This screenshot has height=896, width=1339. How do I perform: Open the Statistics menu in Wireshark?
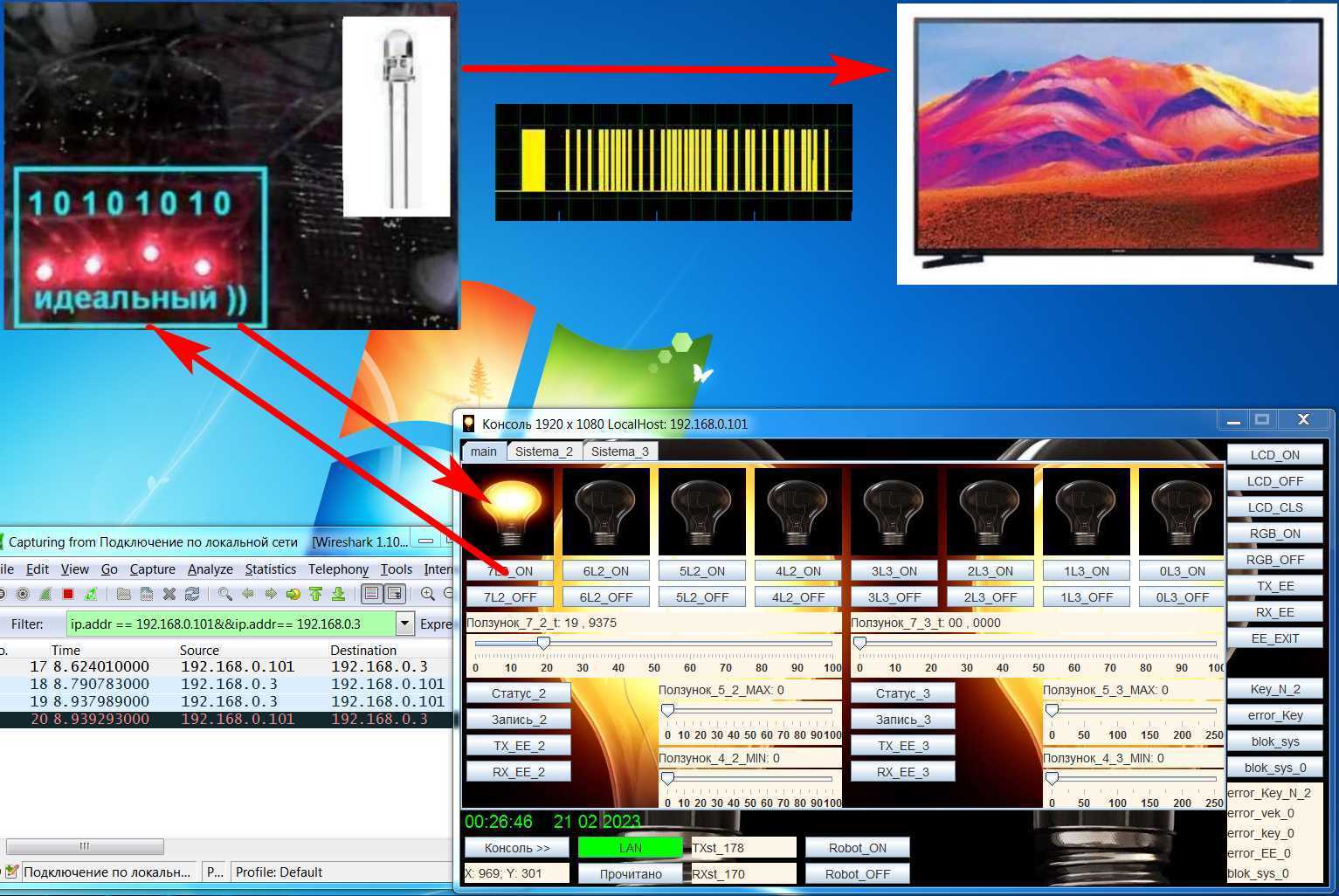coord(270,569)
